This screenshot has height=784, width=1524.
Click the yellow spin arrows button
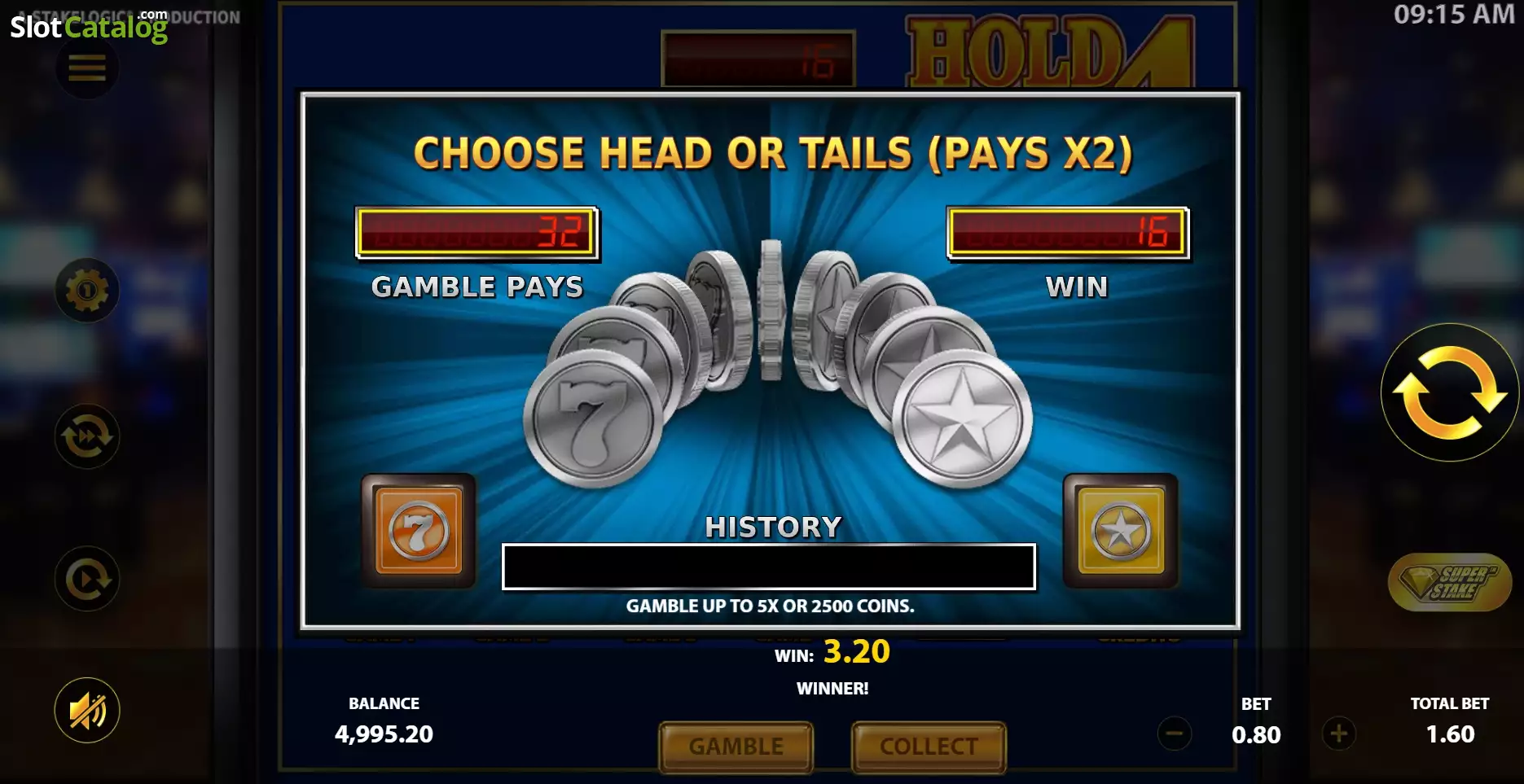point(1450,392)
